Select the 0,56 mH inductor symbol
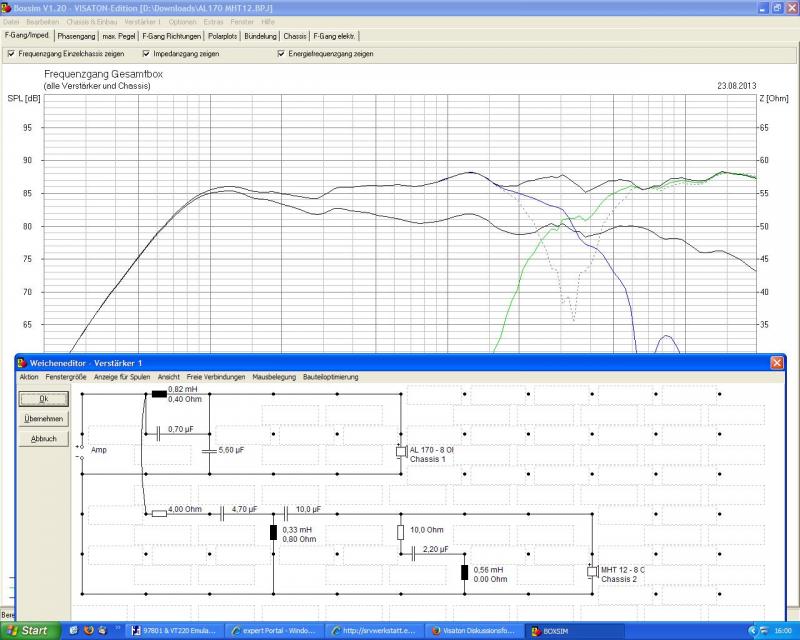Viewport: 800px width, 640px height. point(464,573)
